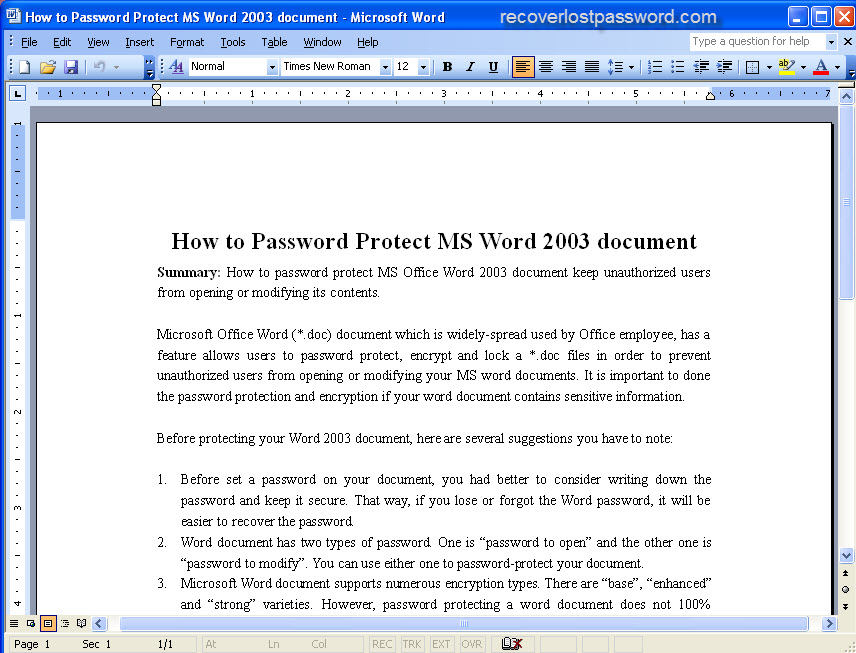This screenshot has width=856, height=653.
Task: Center the paragraph text
Action: [x=545, y=67]
